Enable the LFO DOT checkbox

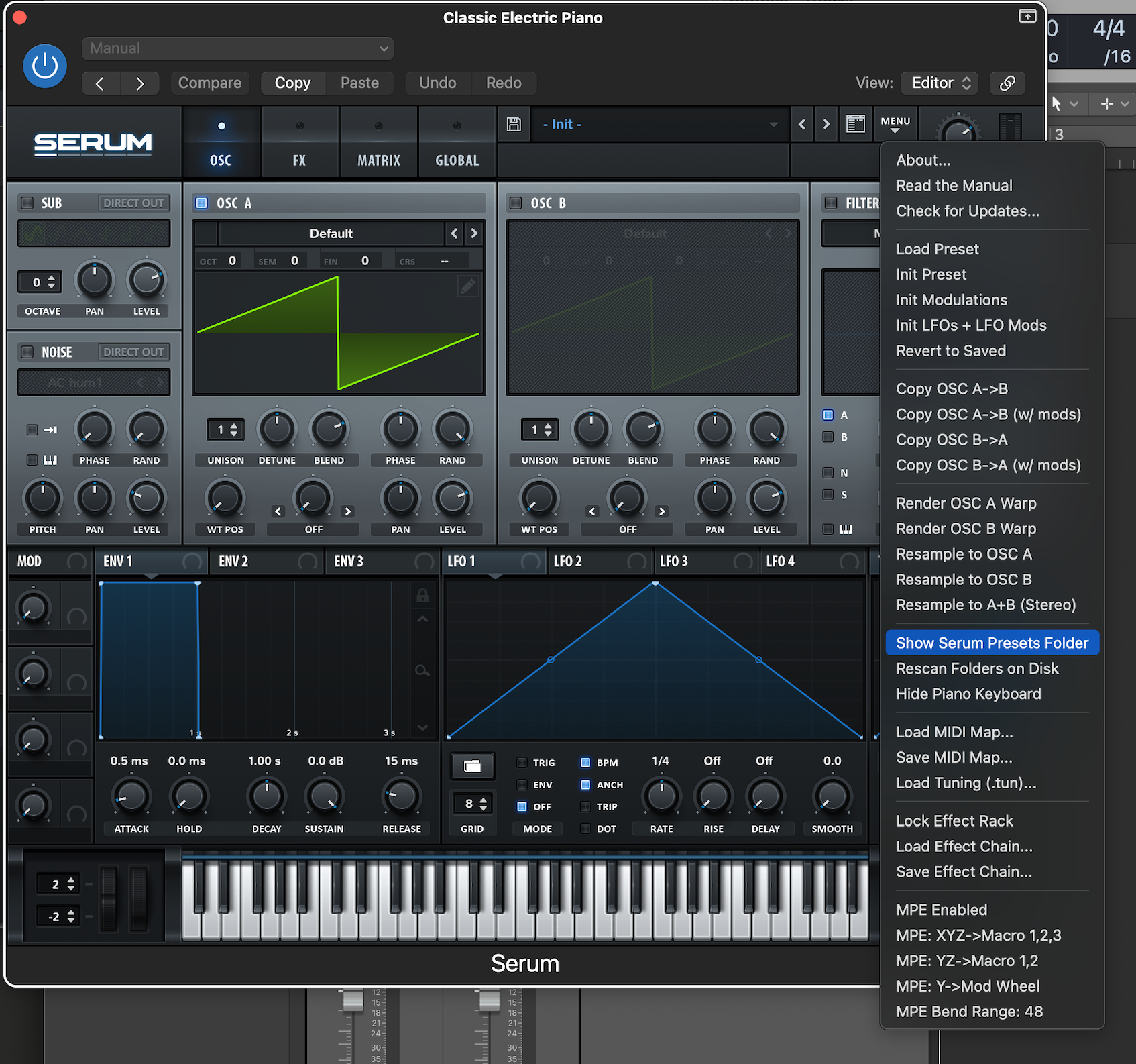pos(585,829)
